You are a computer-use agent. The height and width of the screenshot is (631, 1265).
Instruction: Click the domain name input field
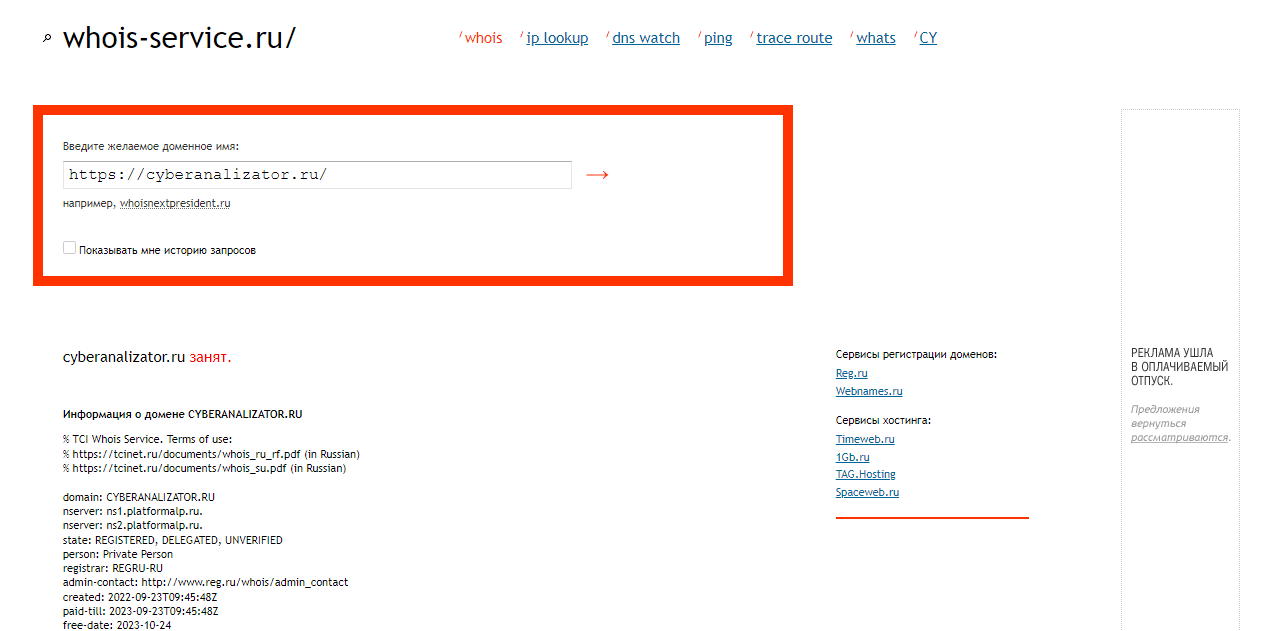coord(317,175)
